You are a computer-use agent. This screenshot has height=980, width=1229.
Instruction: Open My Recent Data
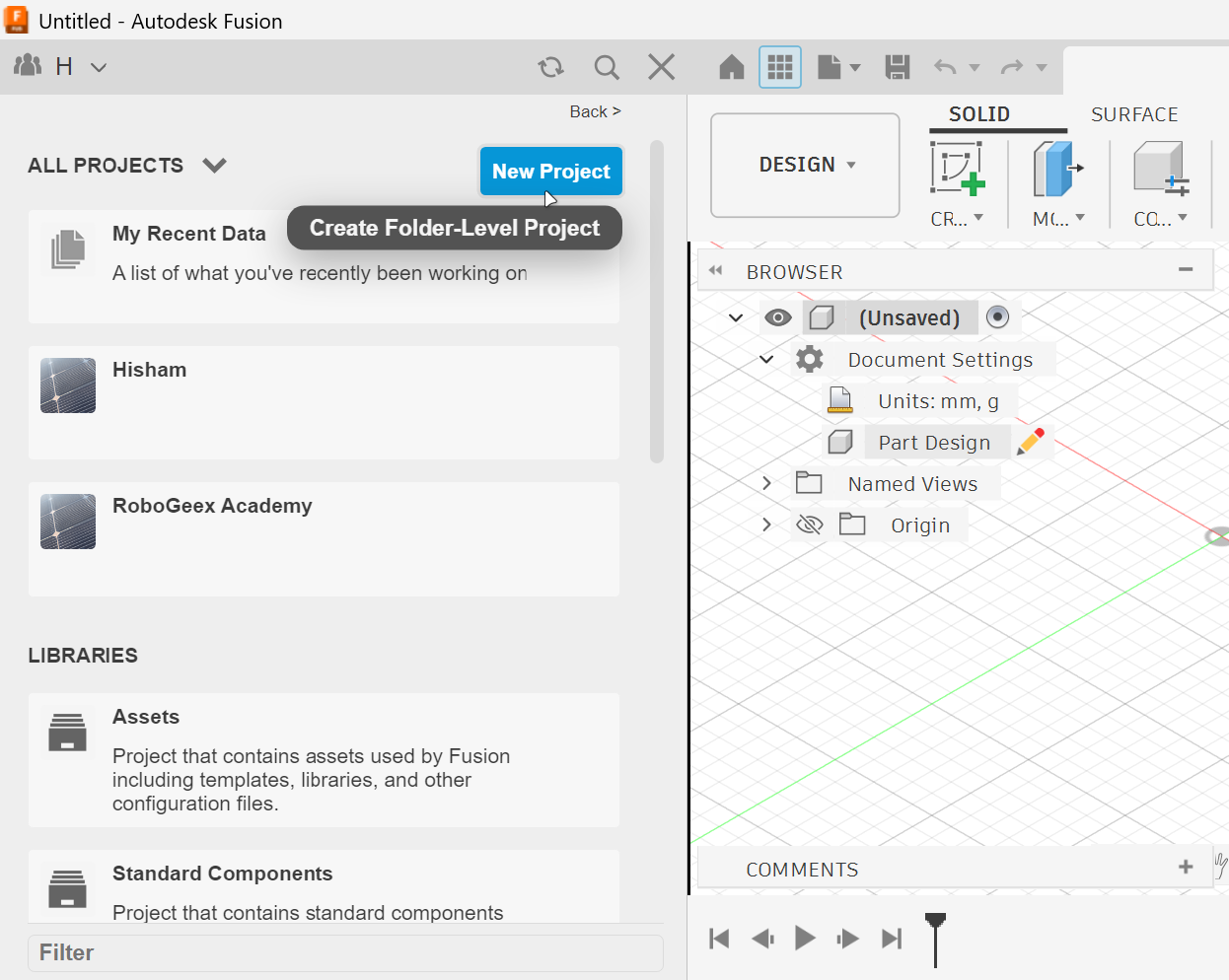pos(324,266)
